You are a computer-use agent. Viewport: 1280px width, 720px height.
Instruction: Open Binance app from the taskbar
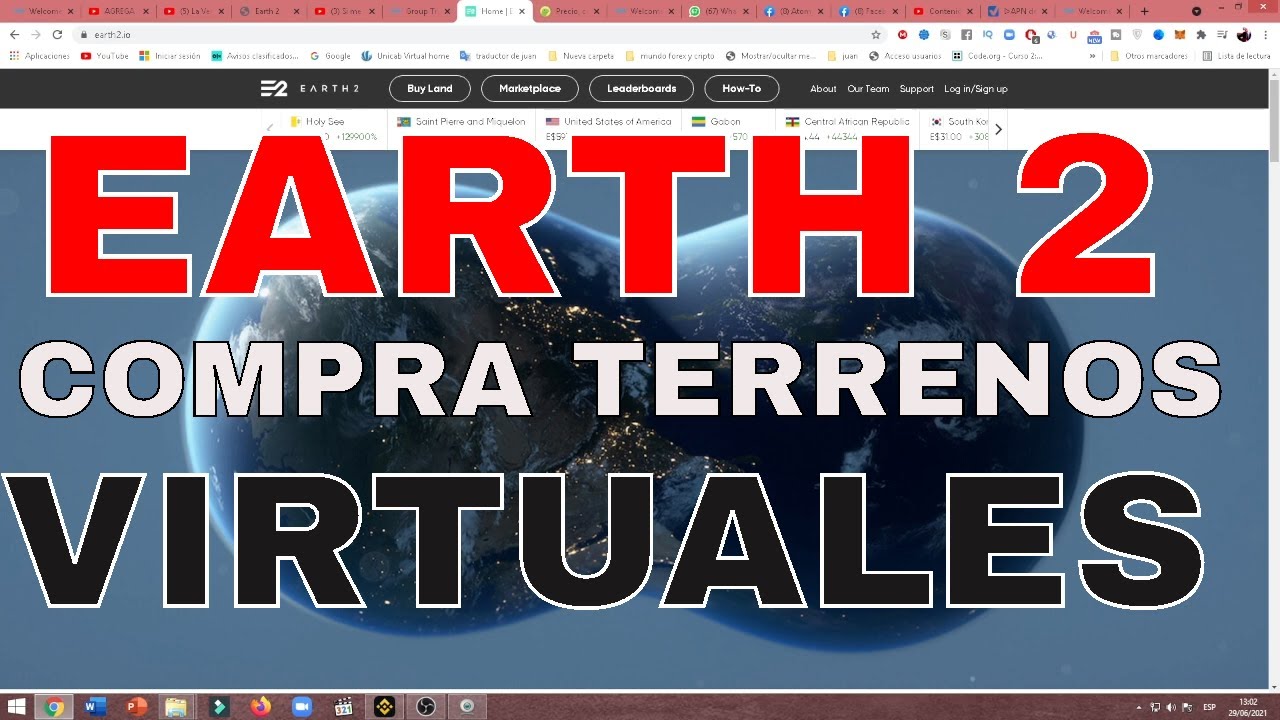[382, 706]
